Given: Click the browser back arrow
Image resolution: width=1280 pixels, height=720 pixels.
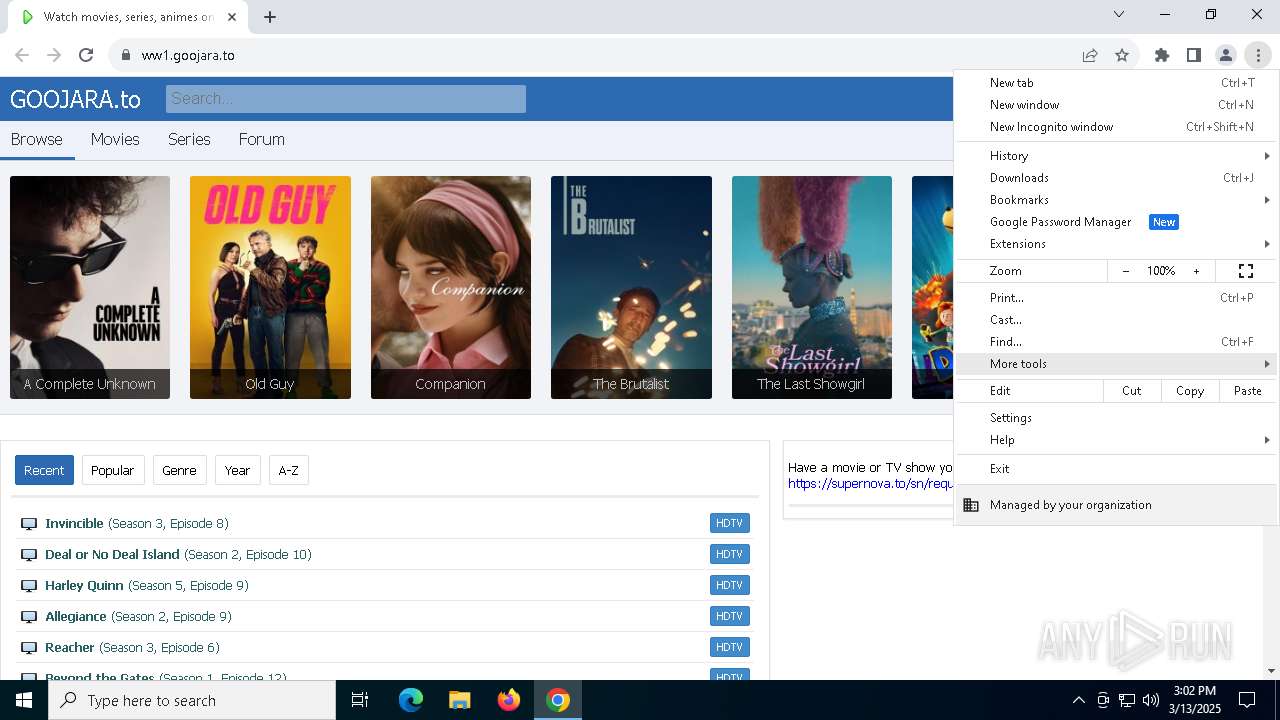Looking at the screenshot, I should (x=22, y=55).
